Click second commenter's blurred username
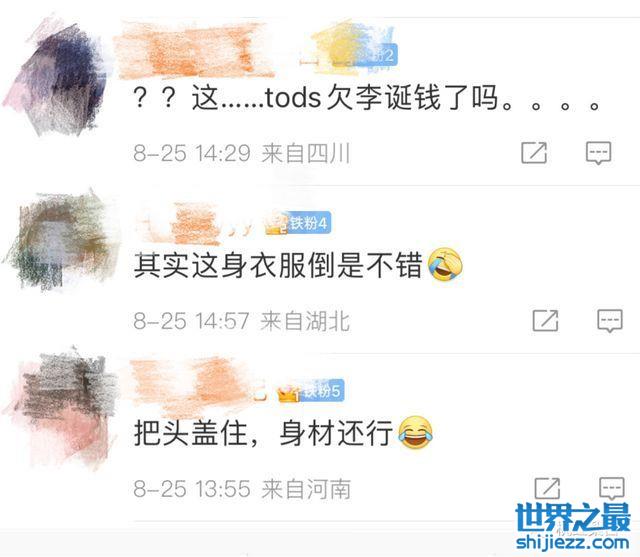The image size is (640, 557). coord(186,224)
